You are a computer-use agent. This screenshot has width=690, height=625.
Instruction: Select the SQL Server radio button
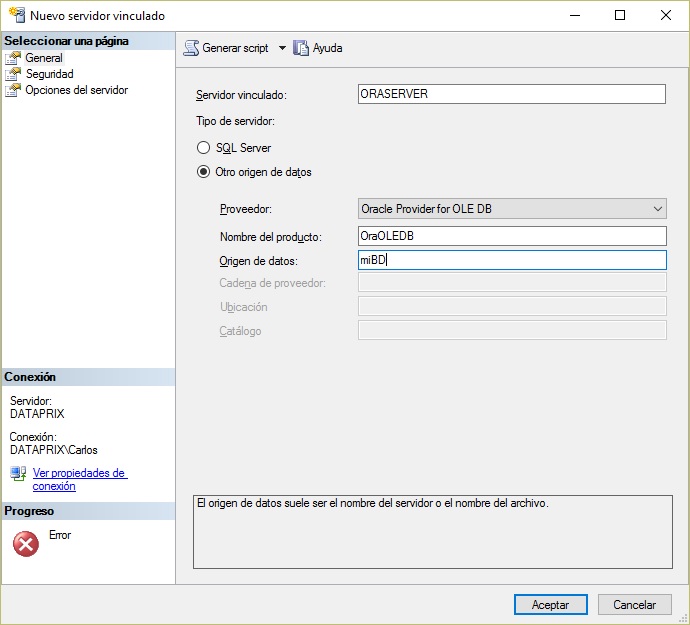[x=203, y=147]
